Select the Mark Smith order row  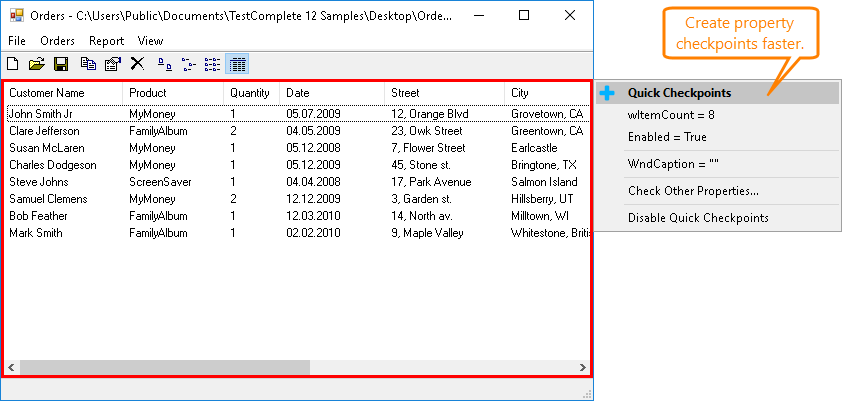(x=297, y=233)
